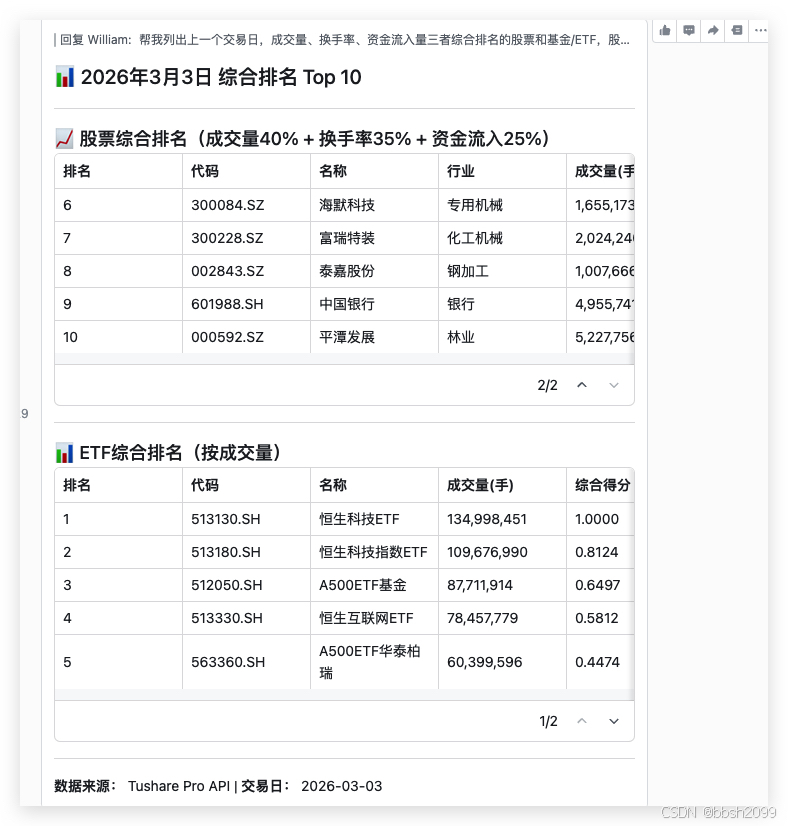The width and height of the screenshot is (788, 826).
Task: Click the score value 0.6497
Action: click(597, 585)
